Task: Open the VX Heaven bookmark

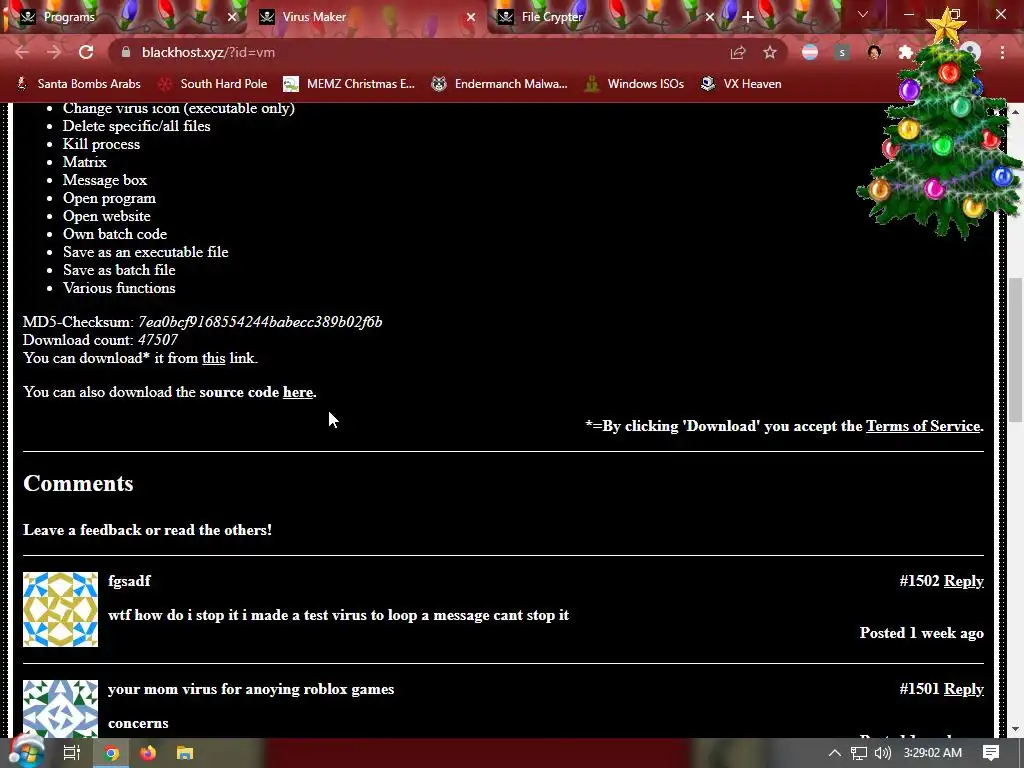Action: [741, 84]
